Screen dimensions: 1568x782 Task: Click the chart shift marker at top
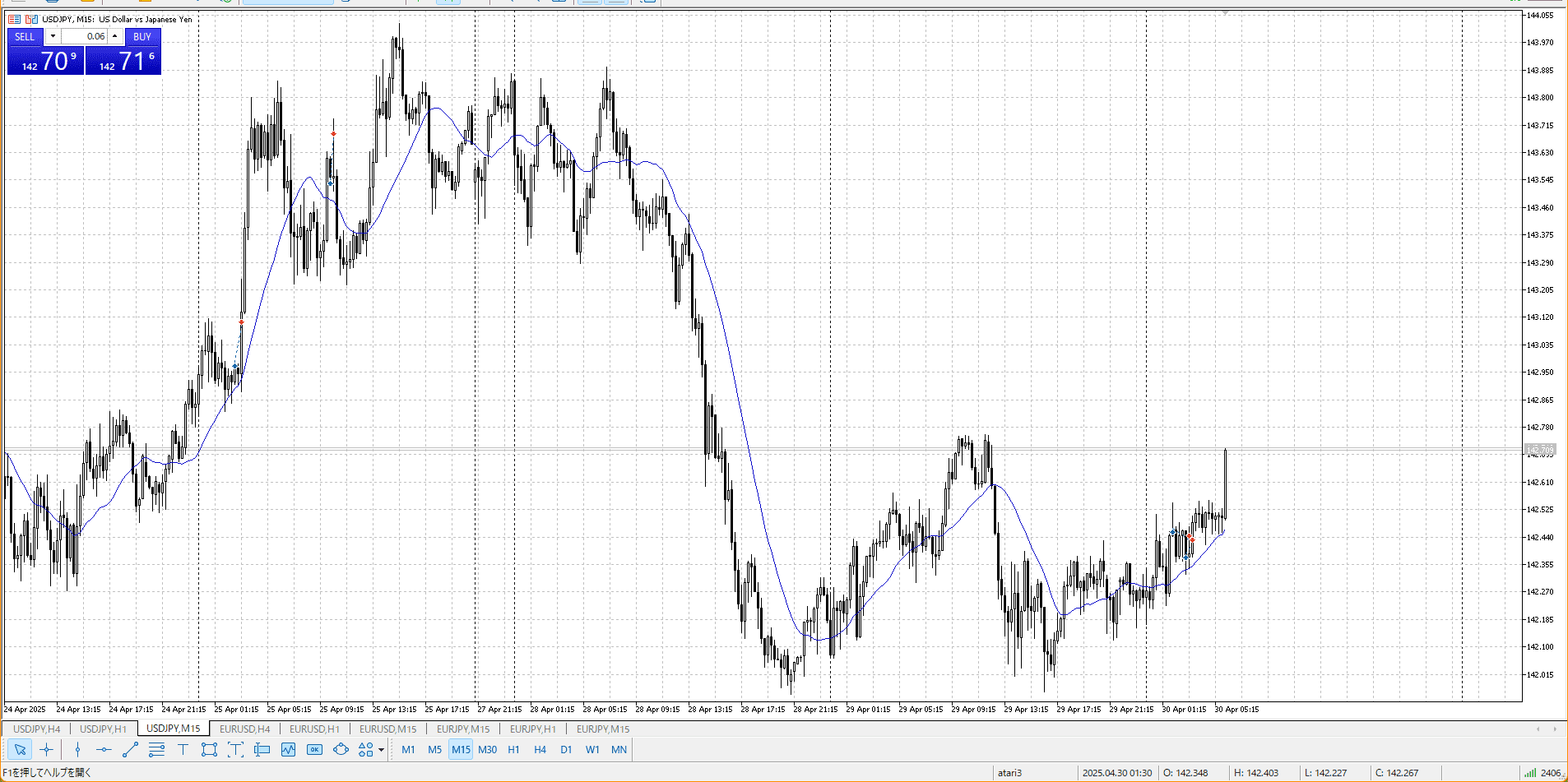(x=1225, y=13)
